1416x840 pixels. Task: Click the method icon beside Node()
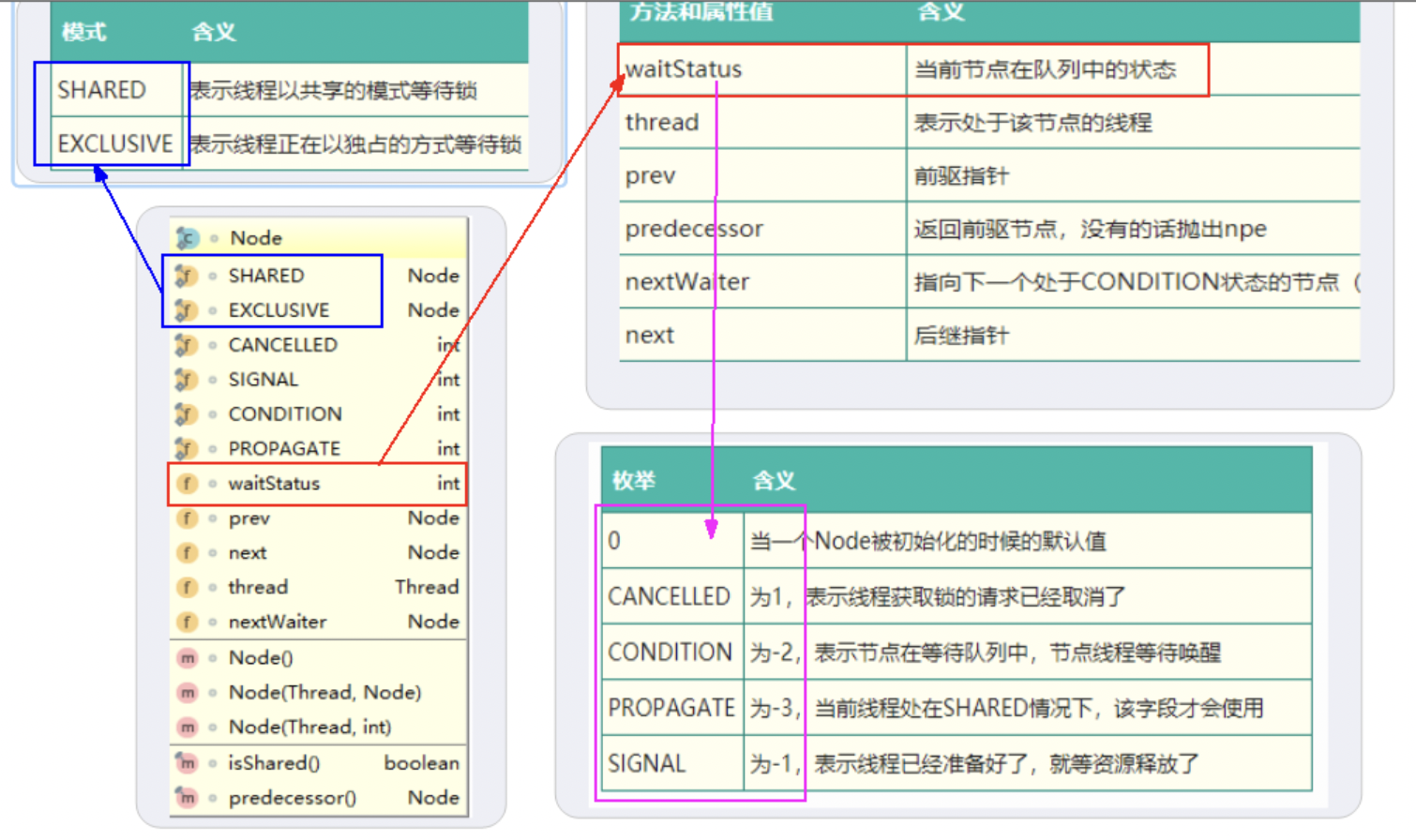pos(188,658)
